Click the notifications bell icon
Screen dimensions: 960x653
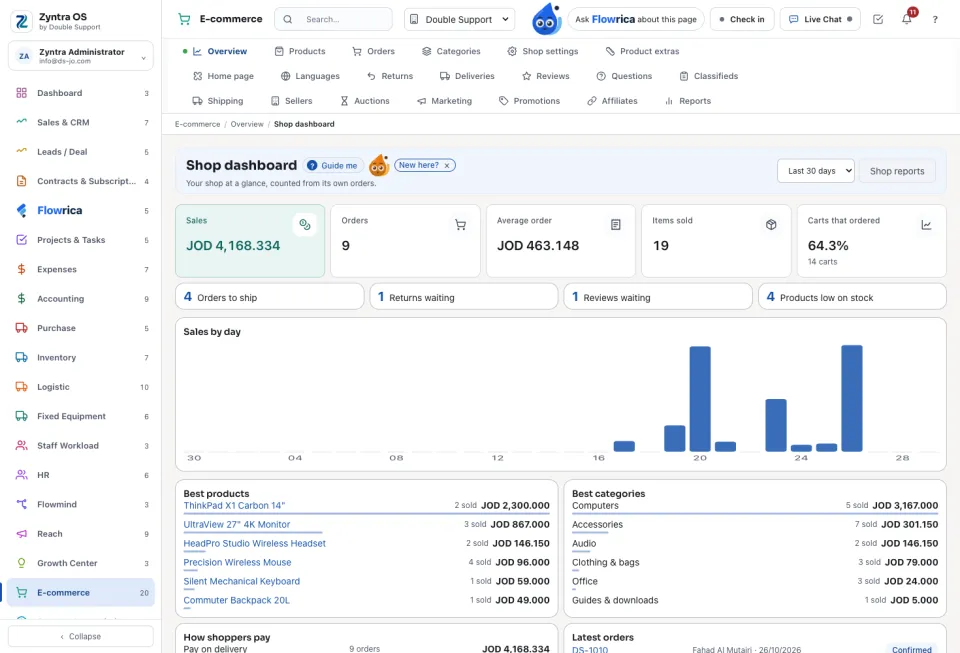pyautogui.click(x=907, y=19)
